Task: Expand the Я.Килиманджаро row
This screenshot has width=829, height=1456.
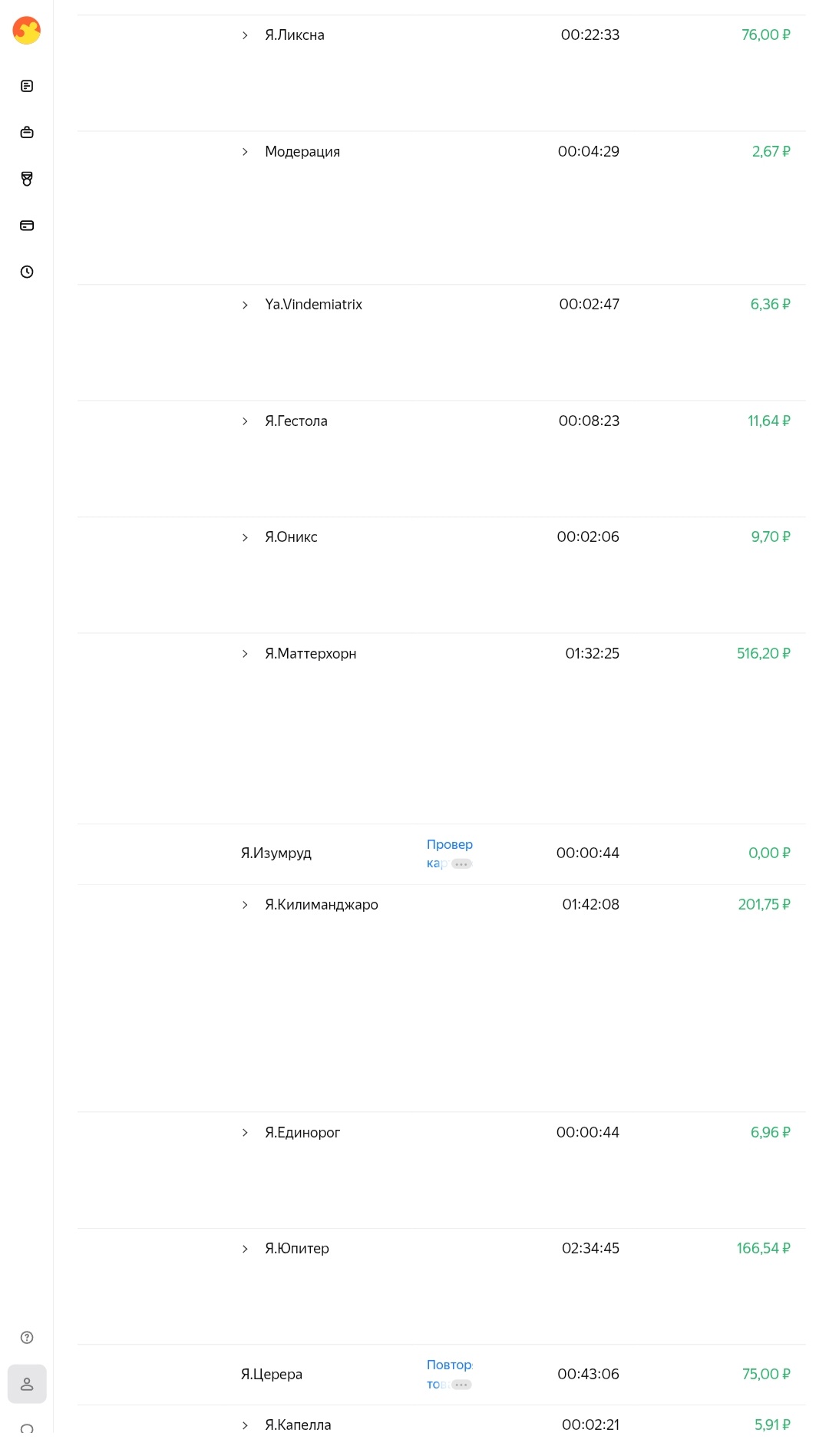Action: (245, 905)
